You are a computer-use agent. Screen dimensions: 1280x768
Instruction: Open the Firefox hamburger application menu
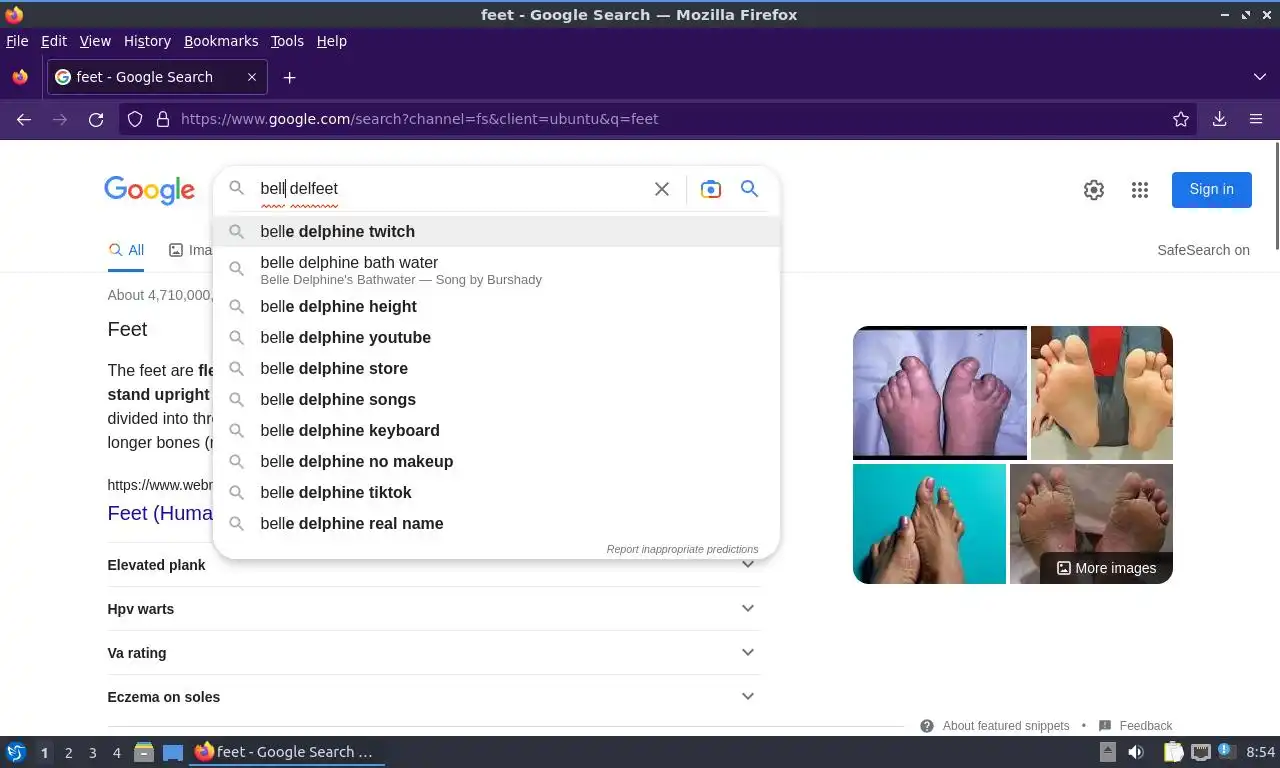[1256, 119]
